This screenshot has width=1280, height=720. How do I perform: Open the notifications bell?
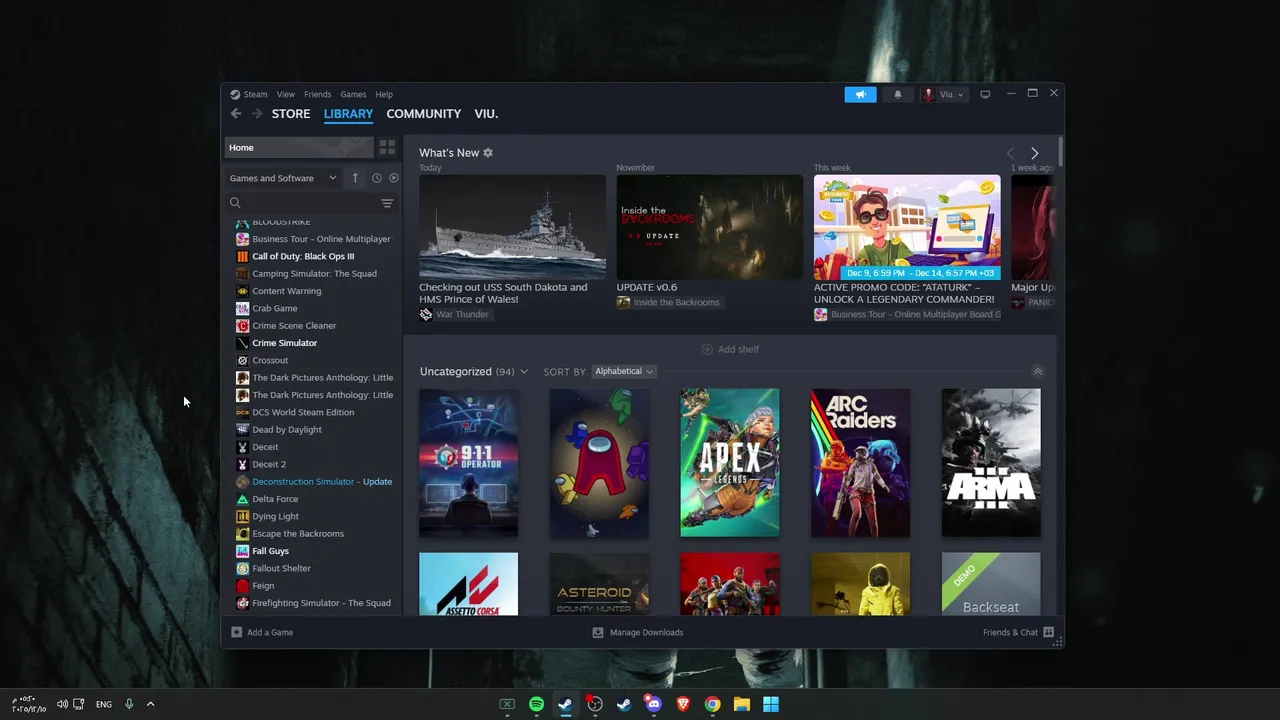coord(897,94)
